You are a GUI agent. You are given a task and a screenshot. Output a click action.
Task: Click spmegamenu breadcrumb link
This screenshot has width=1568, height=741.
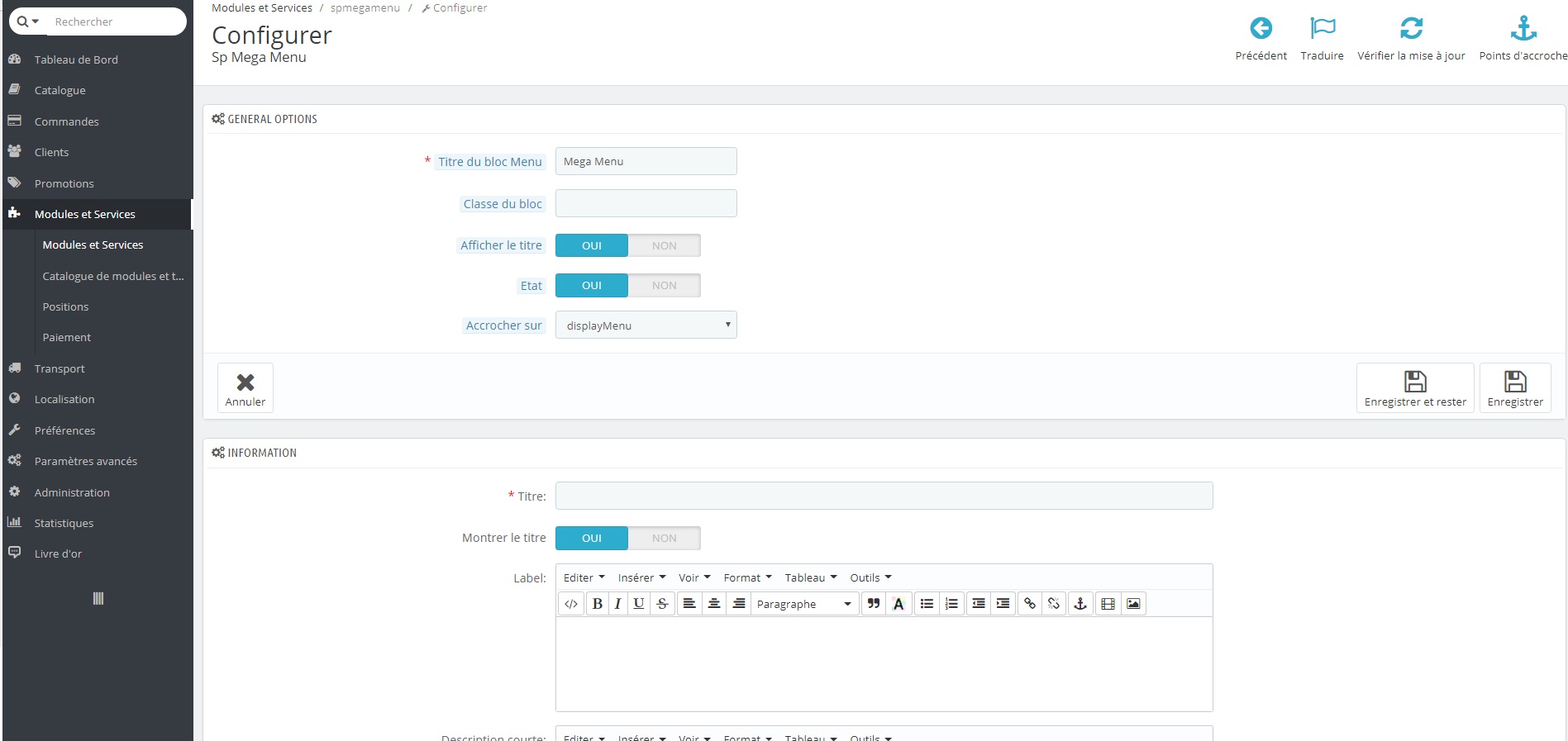[x=365, y=7]
